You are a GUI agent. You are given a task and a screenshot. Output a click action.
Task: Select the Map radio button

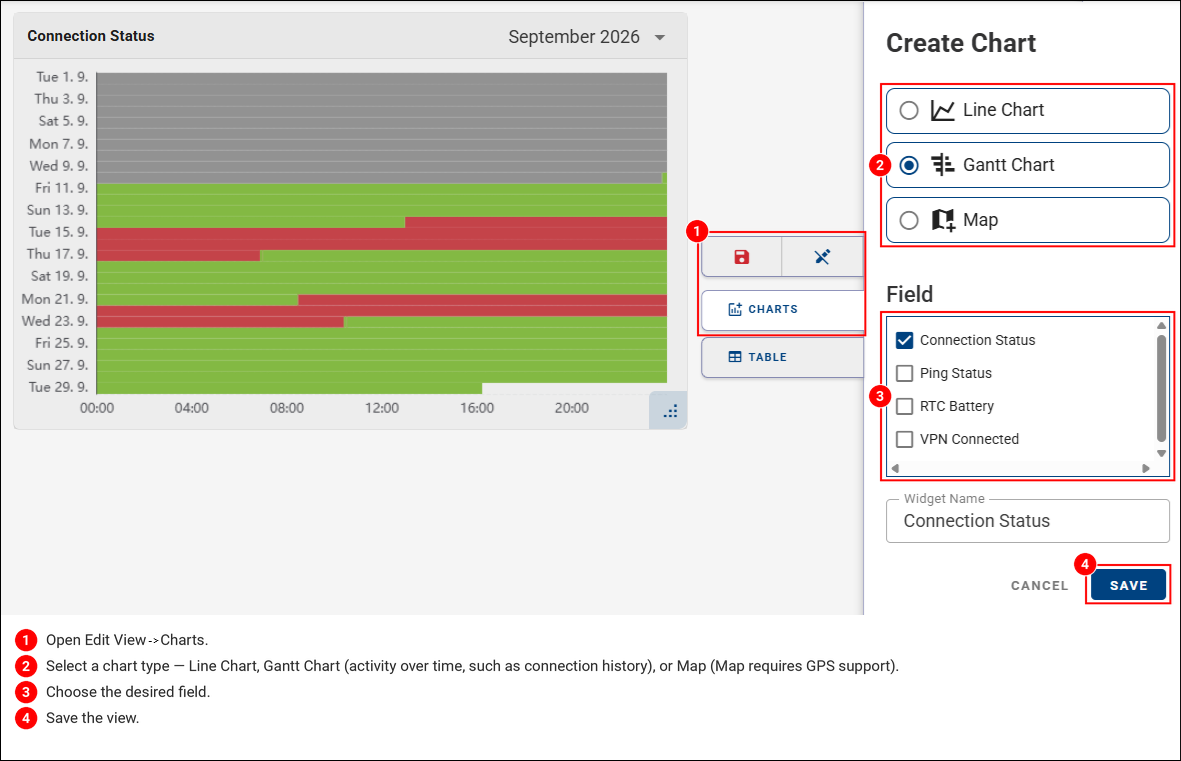(909, 220)
